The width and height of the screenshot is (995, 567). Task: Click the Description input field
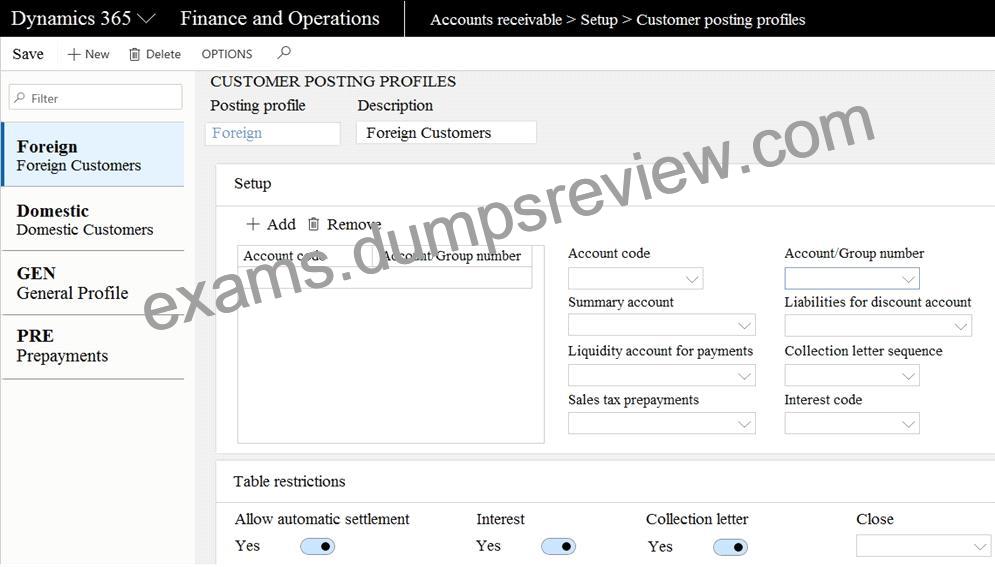click(x=446, y=133)
